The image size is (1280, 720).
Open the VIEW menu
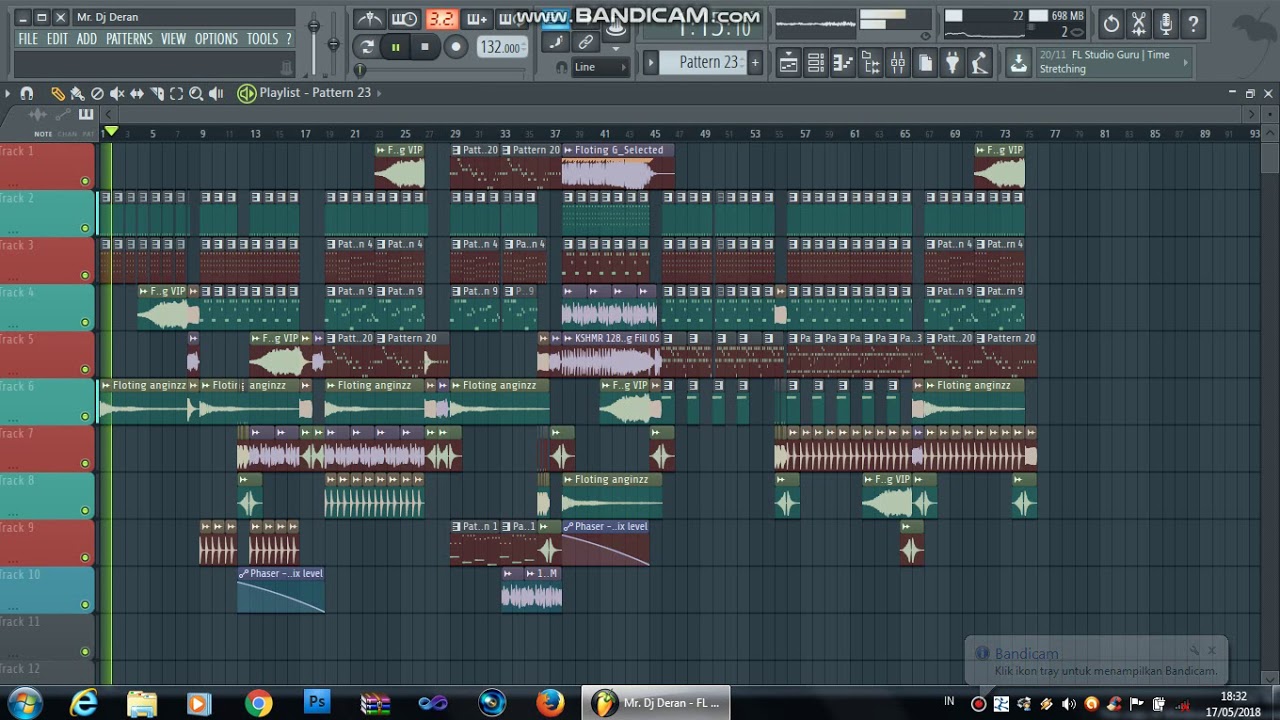[x=173, y=39]
